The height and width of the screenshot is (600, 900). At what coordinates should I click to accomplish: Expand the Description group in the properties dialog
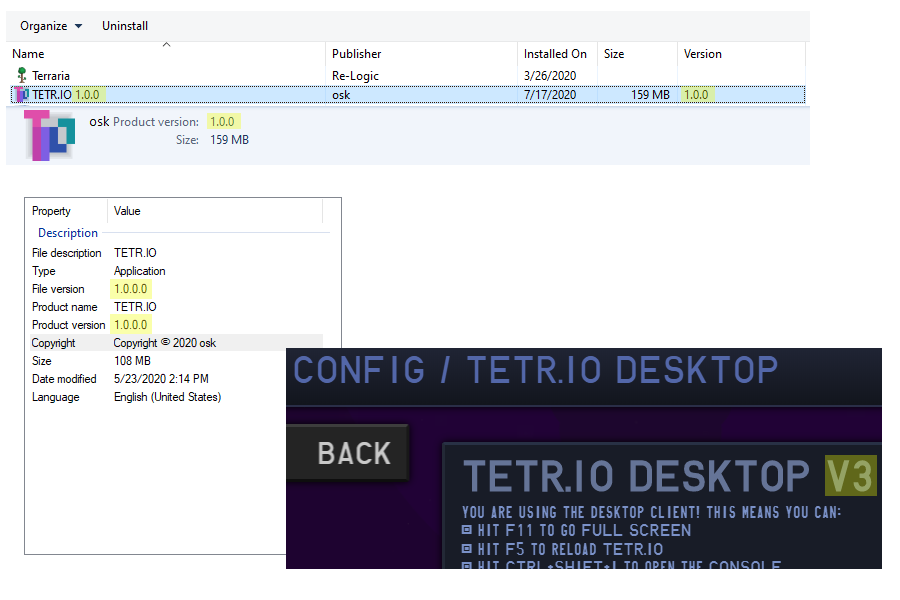click(67, 232)
